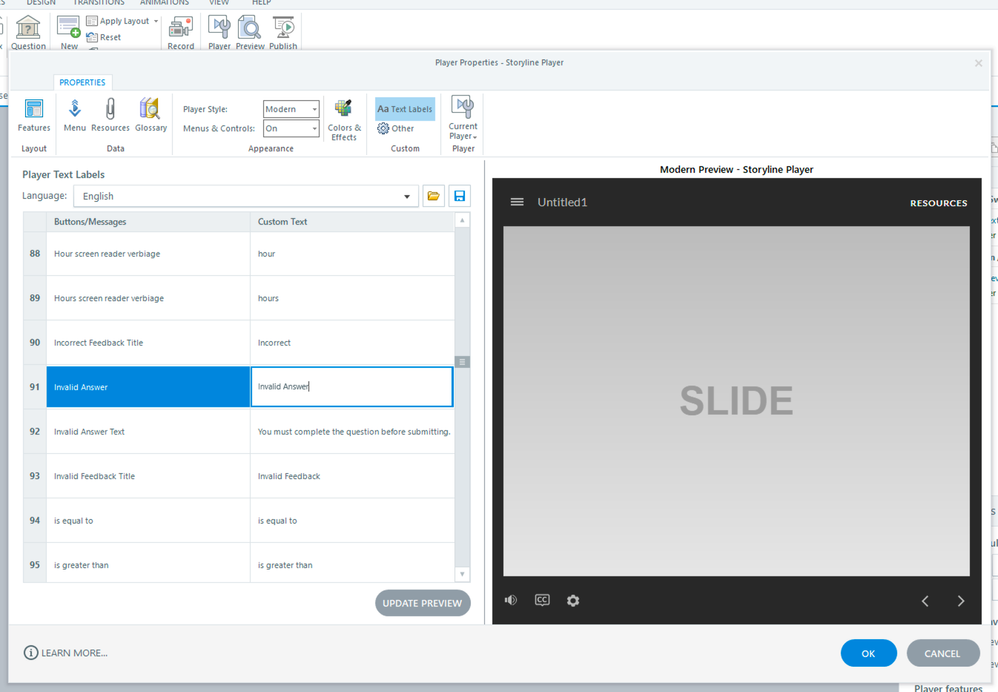Open the Features layout icon
The width and height of the screenshot is (998, 692).
[33, 115]
